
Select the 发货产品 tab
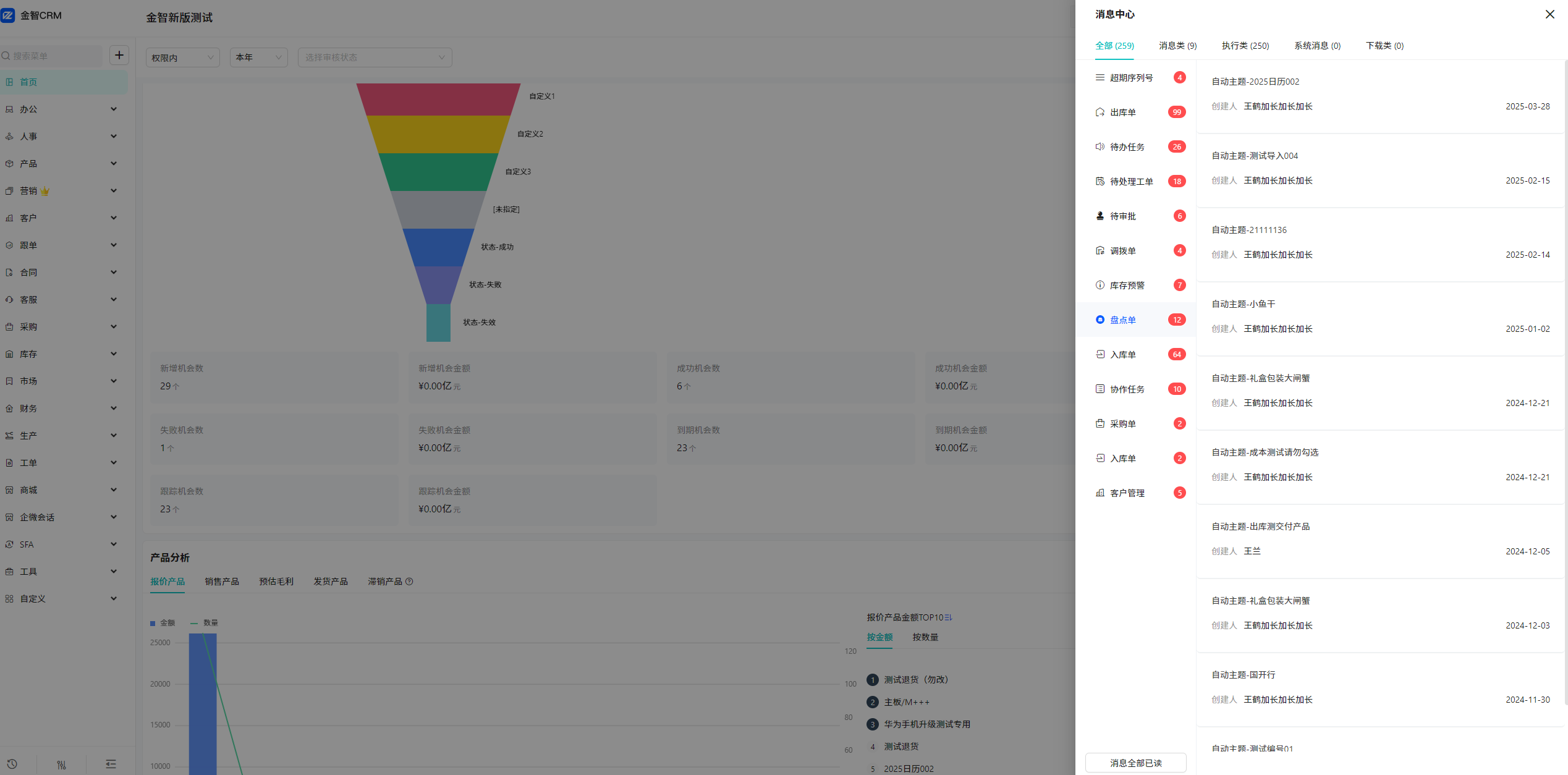click(x=331, y=582)
